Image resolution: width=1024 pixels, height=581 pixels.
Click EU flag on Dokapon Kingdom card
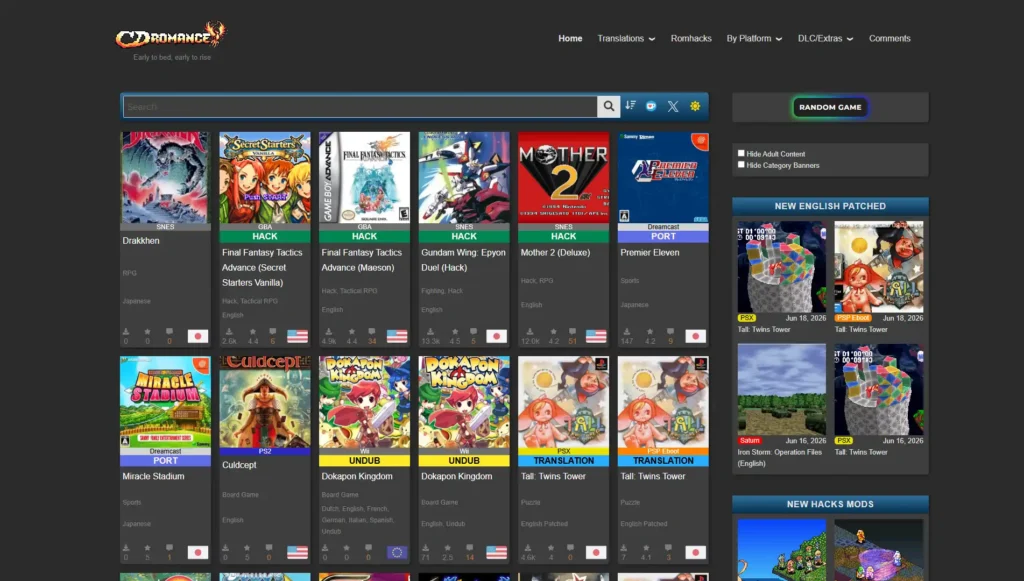(x=396, y=552)
